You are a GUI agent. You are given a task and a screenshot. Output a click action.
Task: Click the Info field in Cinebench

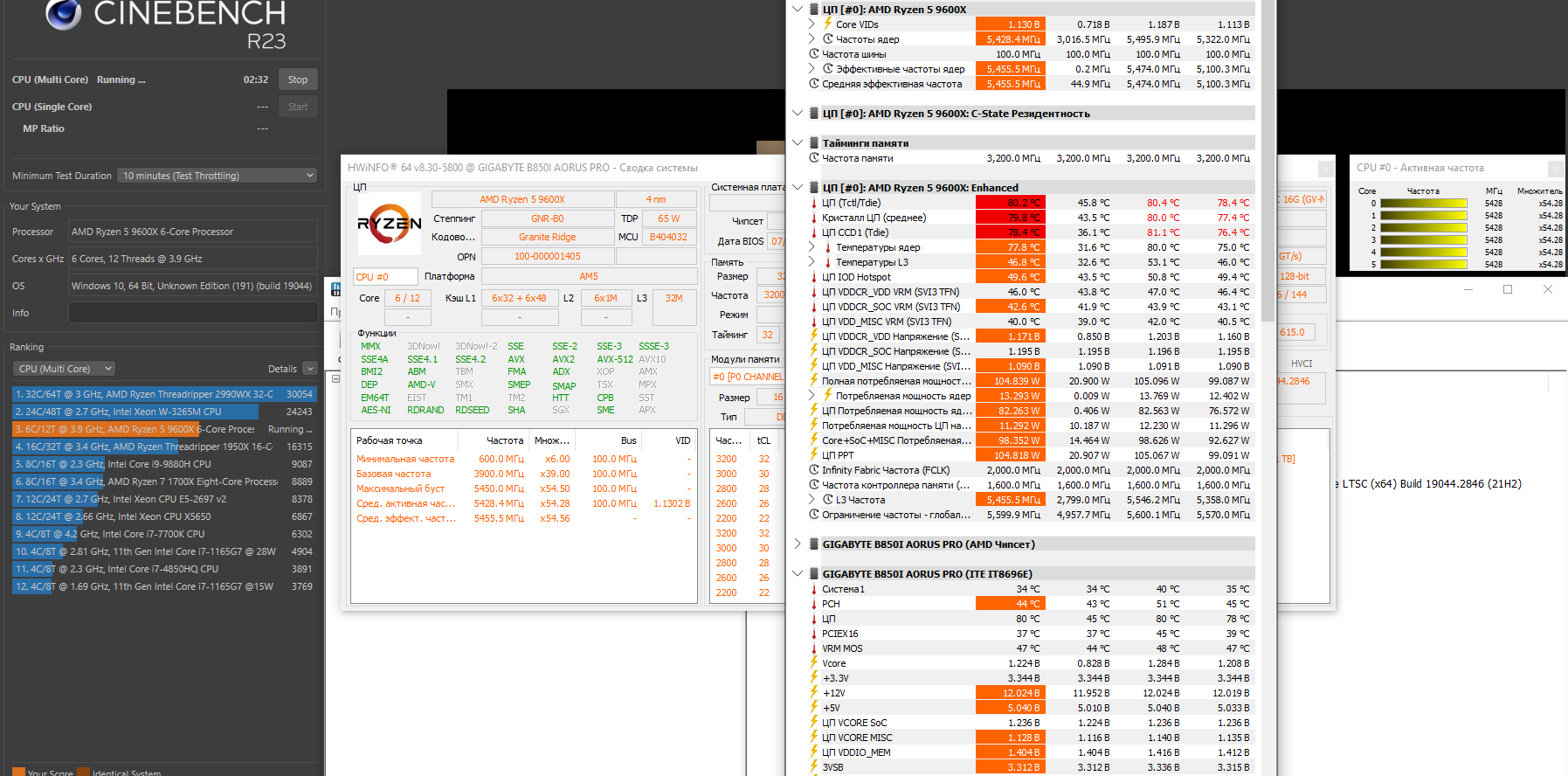tap(193, 313)
